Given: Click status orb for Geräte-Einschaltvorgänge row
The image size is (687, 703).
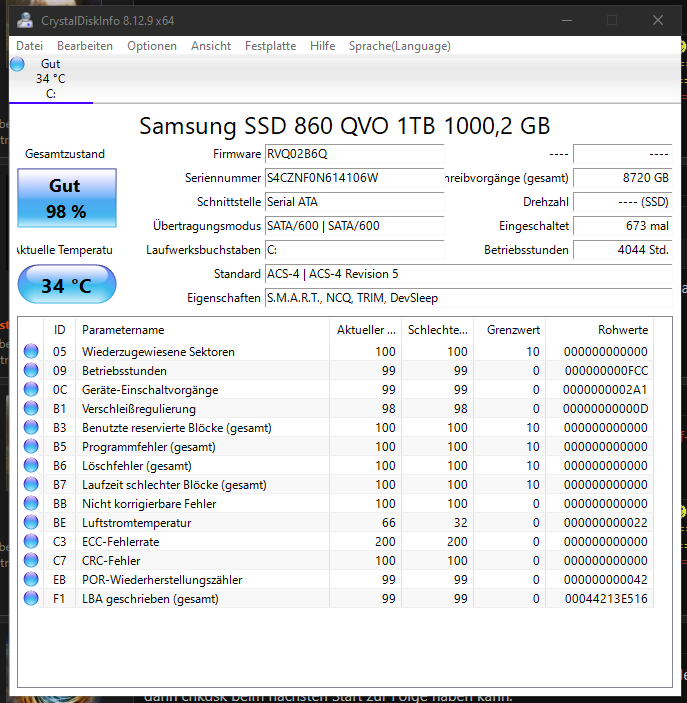Looking at the screenshot, I should point(31,389).
